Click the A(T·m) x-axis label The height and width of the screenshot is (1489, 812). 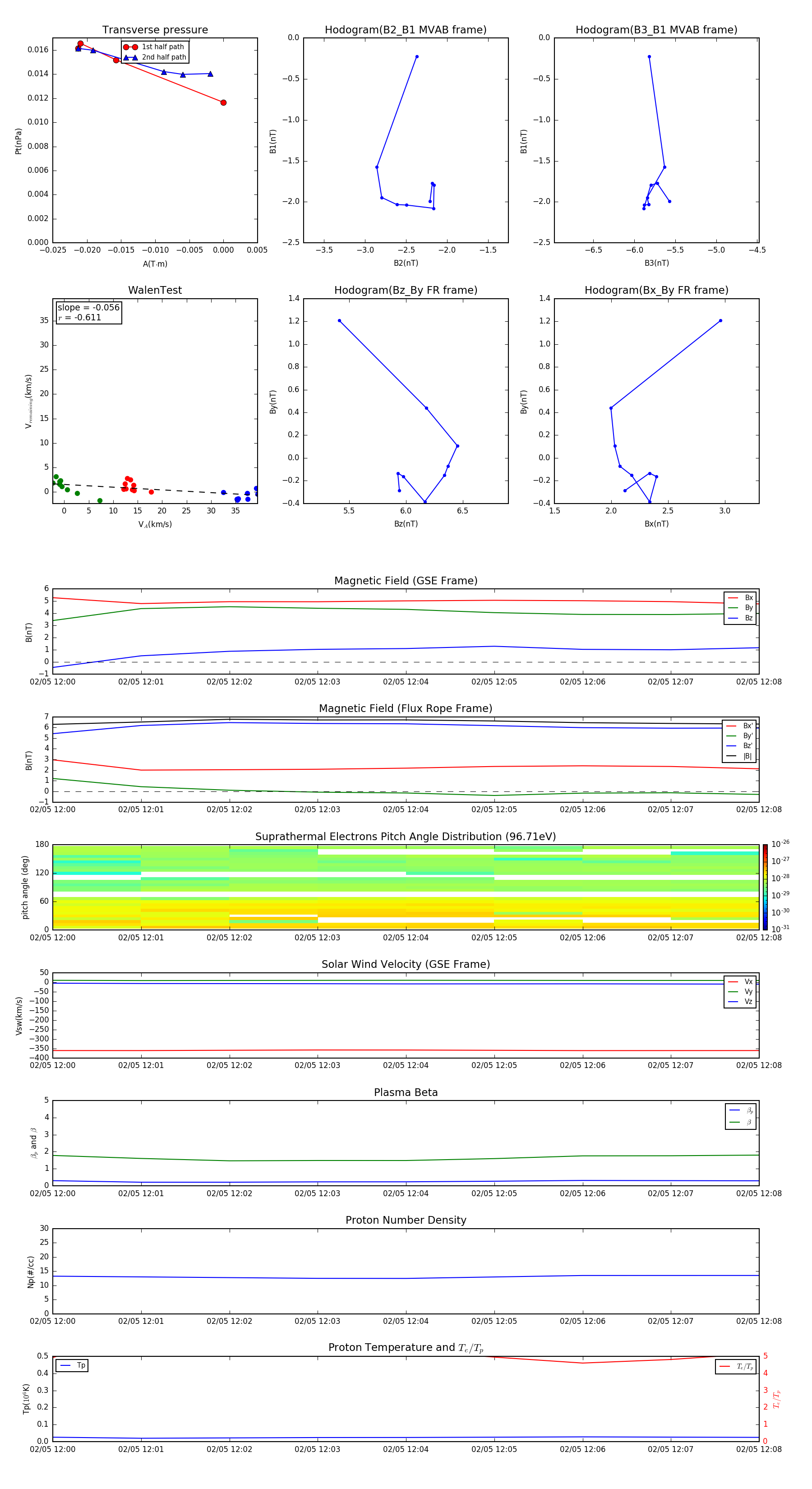(155, 264)
